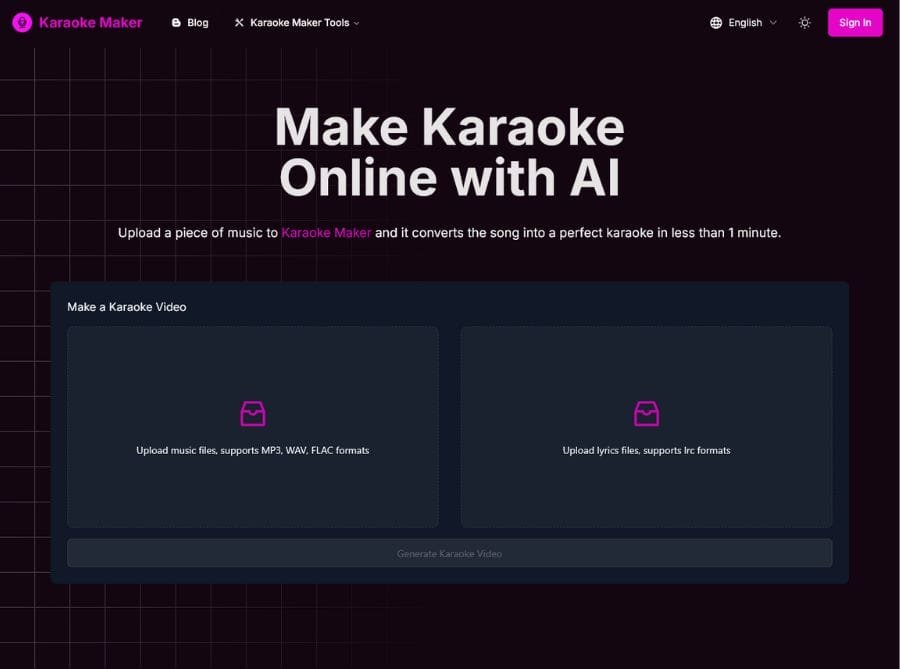Click the 'Upload music files' MP3, WAV, FLAC text

point(253,451)
